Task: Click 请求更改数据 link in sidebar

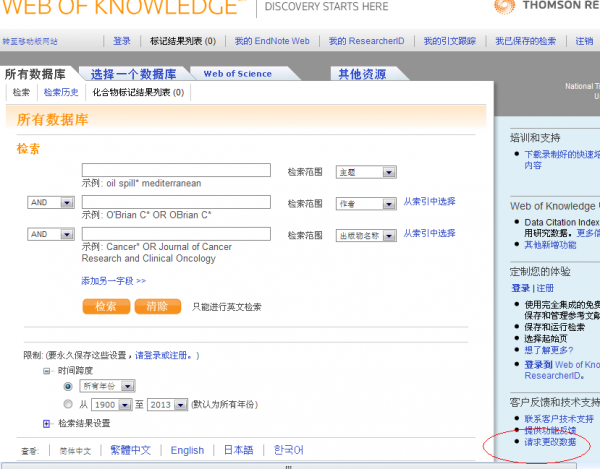Action: pyautogui.click(x=550, y=442)
